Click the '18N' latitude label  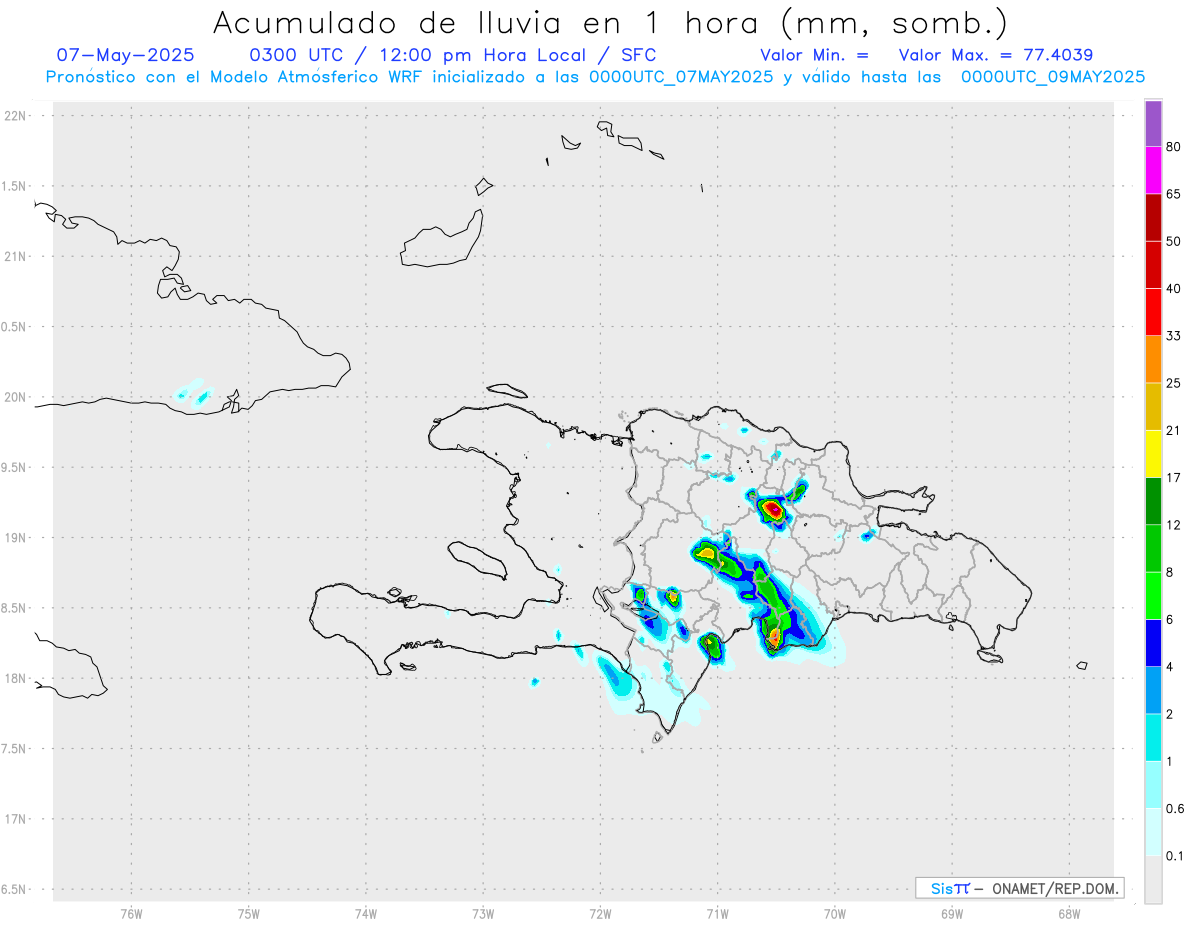coord(15,679)
